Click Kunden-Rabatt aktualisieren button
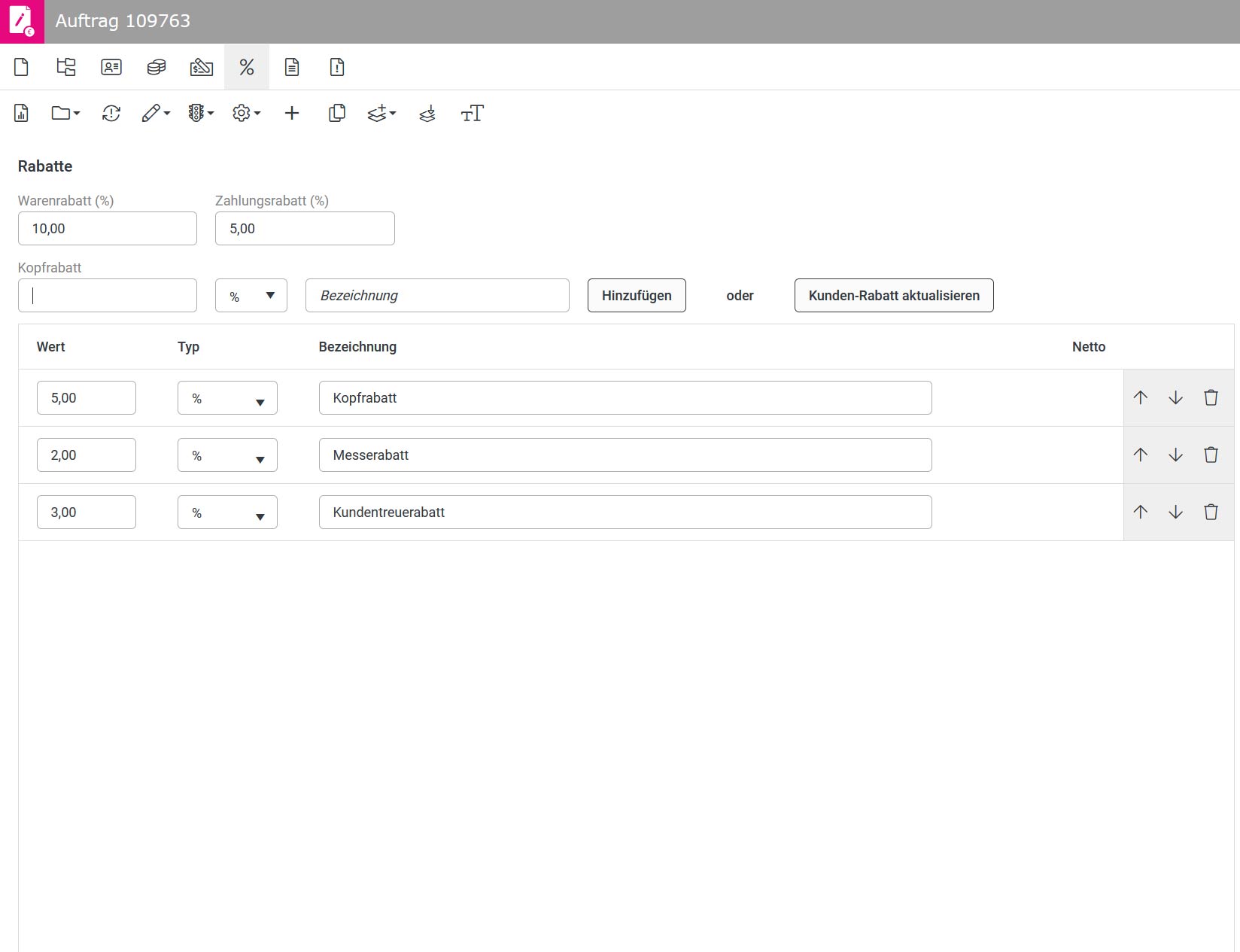This screenshot has width=1240, height=952. pyautogui.click(x=894, y=296)
